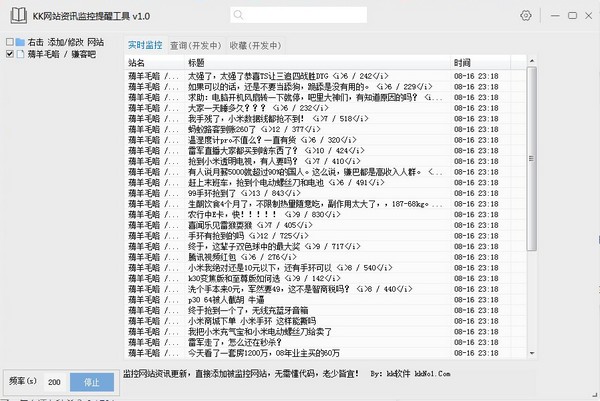Image resolution: width=600 pixels, height=401 pixels.
Task: Click the 站名 column header
Action: [155, 62]
